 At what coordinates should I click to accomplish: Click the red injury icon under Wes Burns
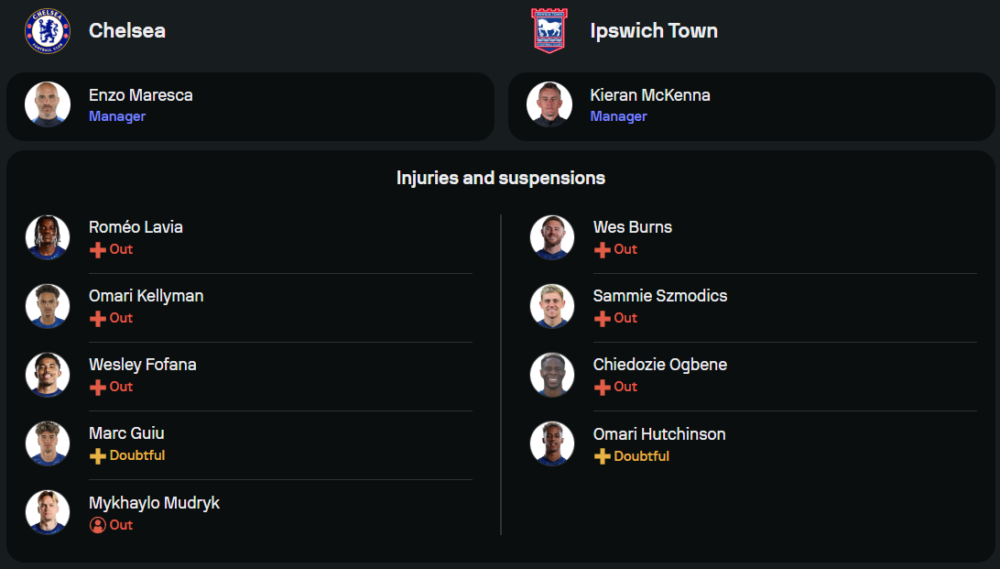[602, 250]
